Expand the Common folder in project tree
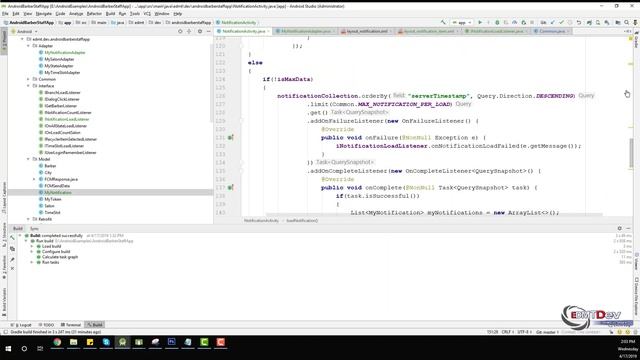This screenshot has height=360, width=640. click(29, 79)
